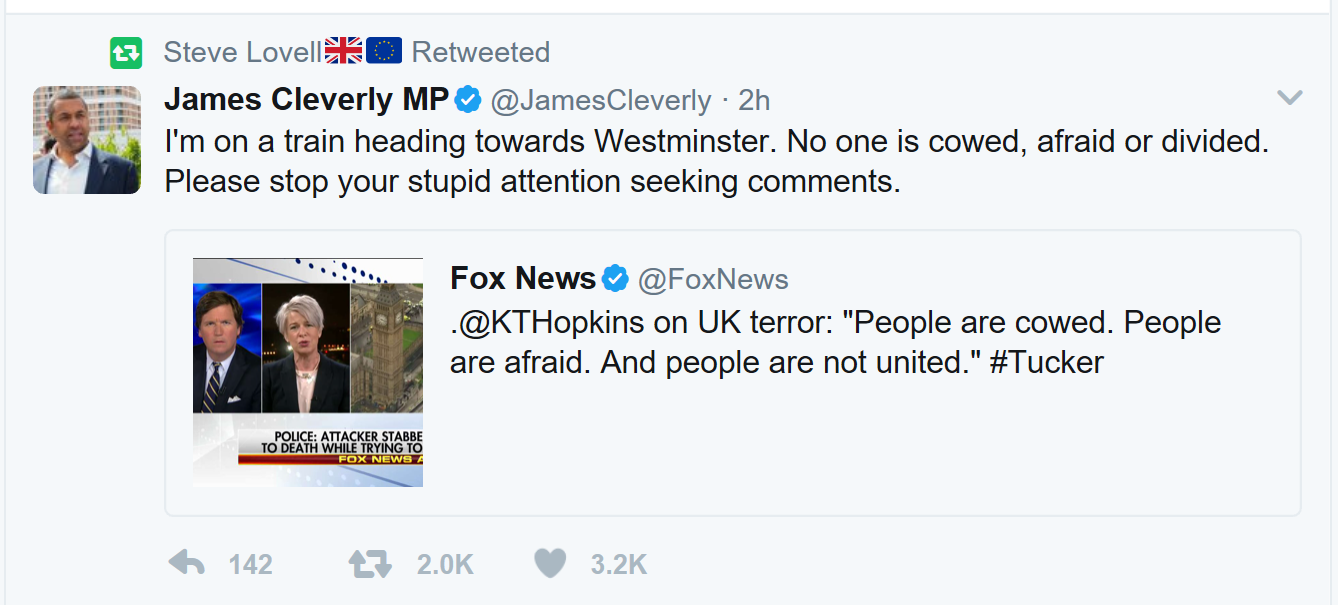The height and width of the screenshot is (605, 1338).
Task: Retweet this tweet via the retweet icon
Action: 369,564
